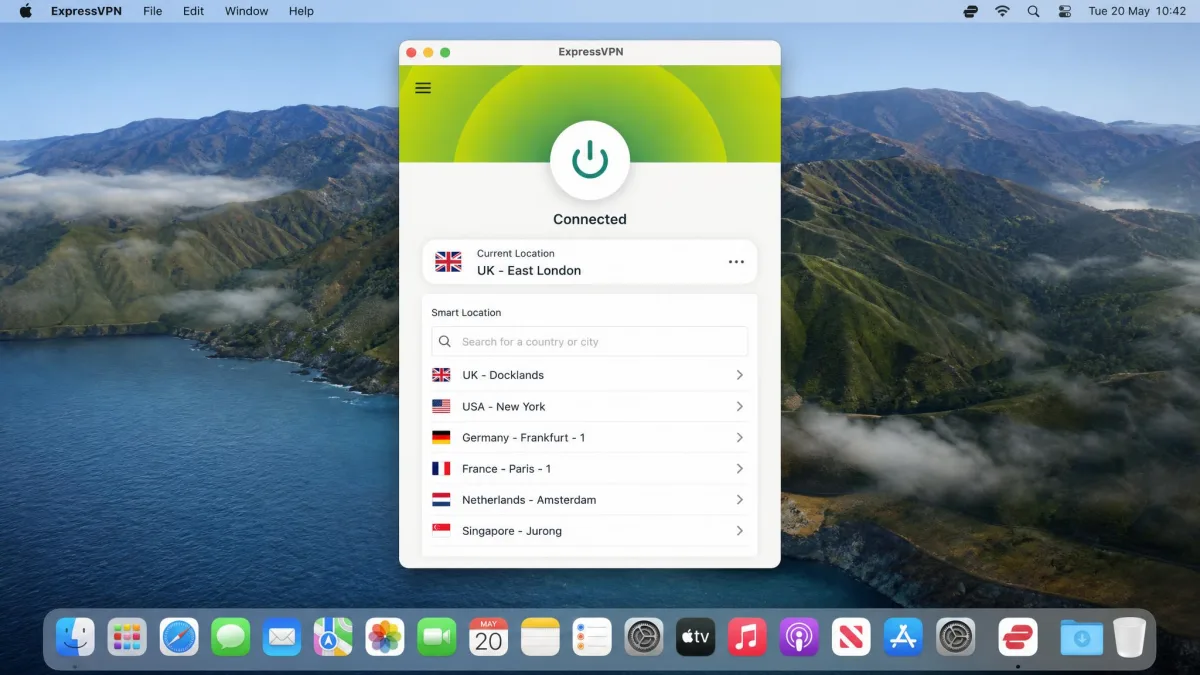
Task: Select the UK - East London current location
Action: pos(590,262)
